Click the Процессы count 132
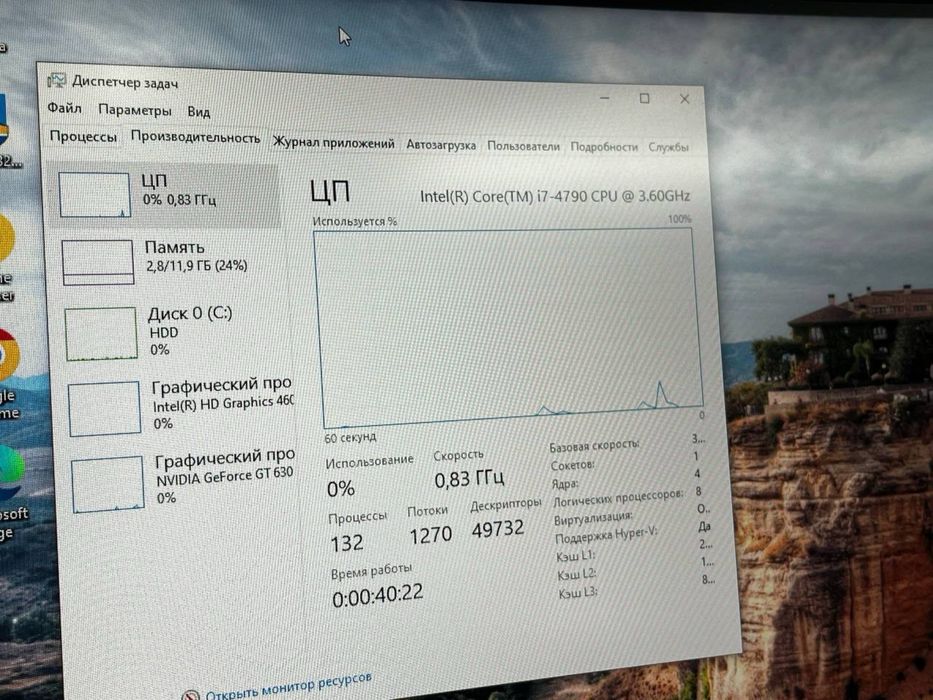 (x=347, y=543)
